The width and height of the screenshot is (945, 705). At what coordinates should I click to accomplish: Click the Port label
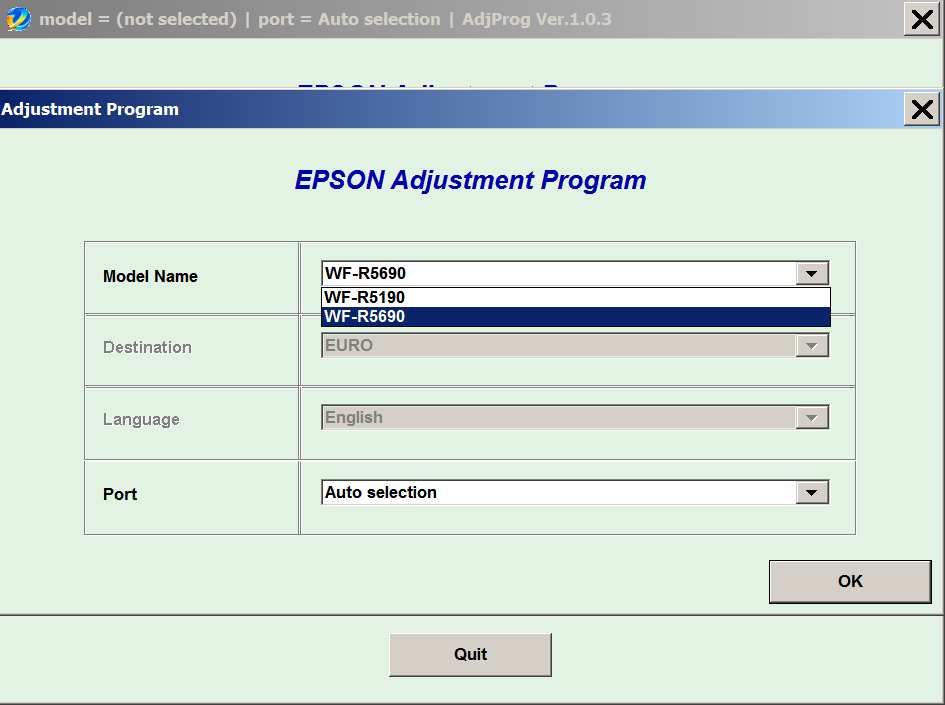(x=120, y=494)
